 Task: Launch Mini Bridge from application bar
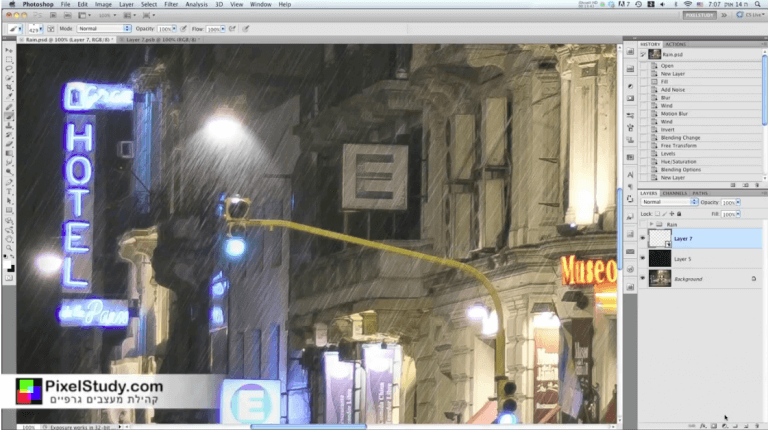68,16
